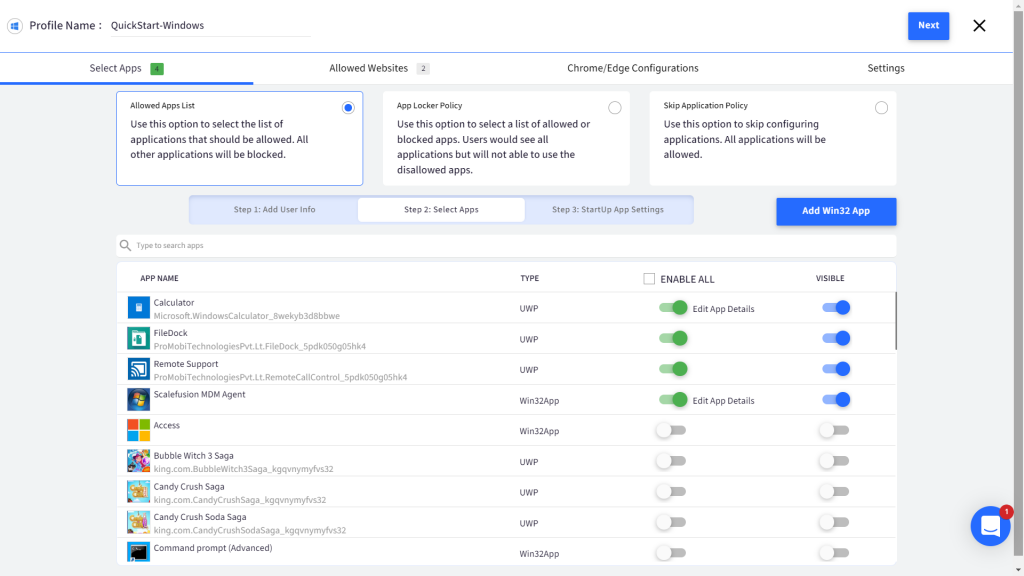The width and height of the screenshot is (1024, 576).
Task: Hide Calculator using its Visible toggle
Action: click(837, 308)
